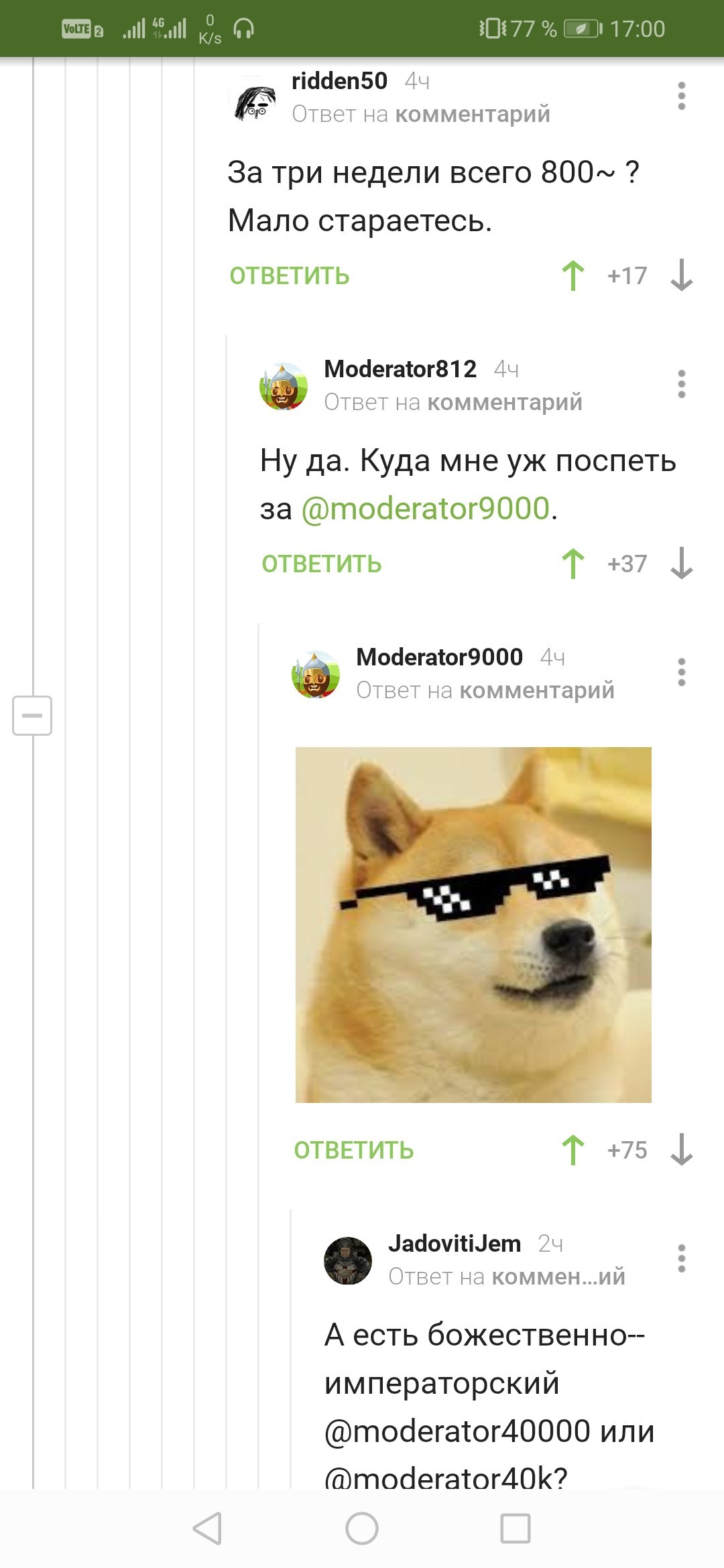Tap the Android back navigation button
724x1568 pixels.
click(207, 1528)
